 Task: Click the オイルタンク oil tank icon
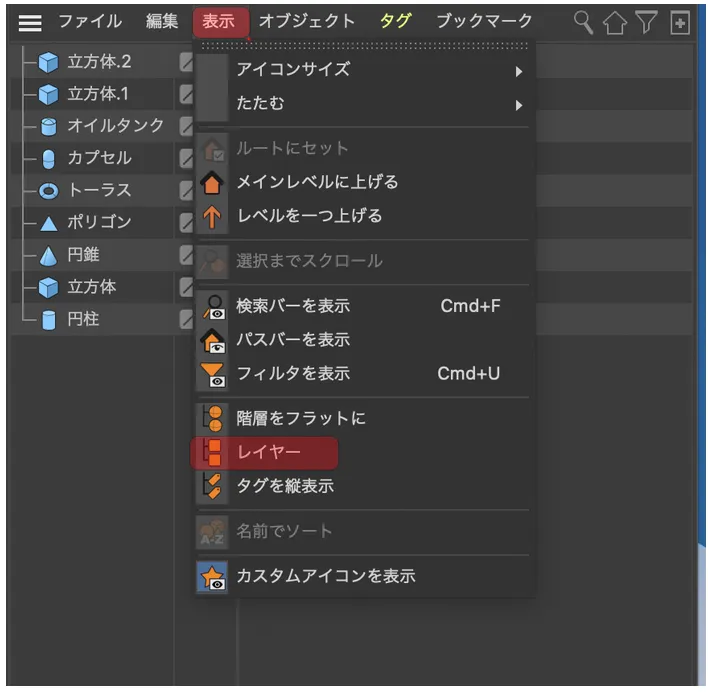click(x=48, y=126)
